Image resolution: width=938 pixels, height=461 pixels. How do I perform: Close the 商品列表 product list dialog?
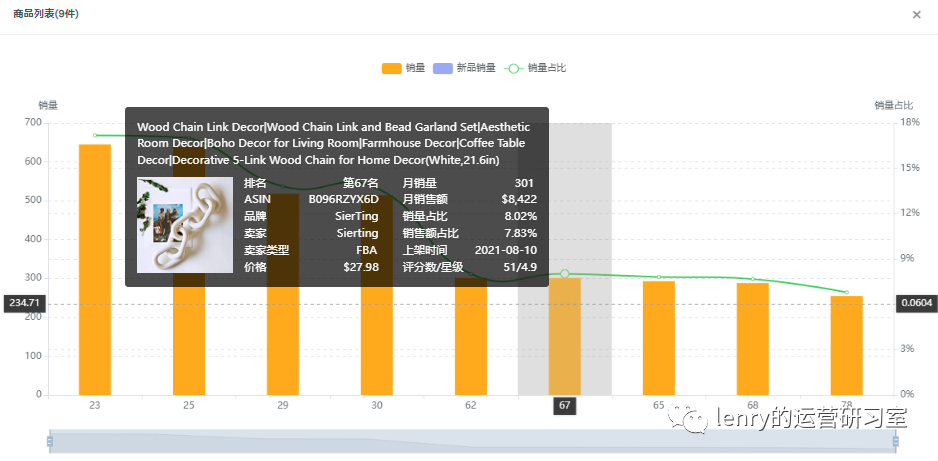click(x=916, y=15)
